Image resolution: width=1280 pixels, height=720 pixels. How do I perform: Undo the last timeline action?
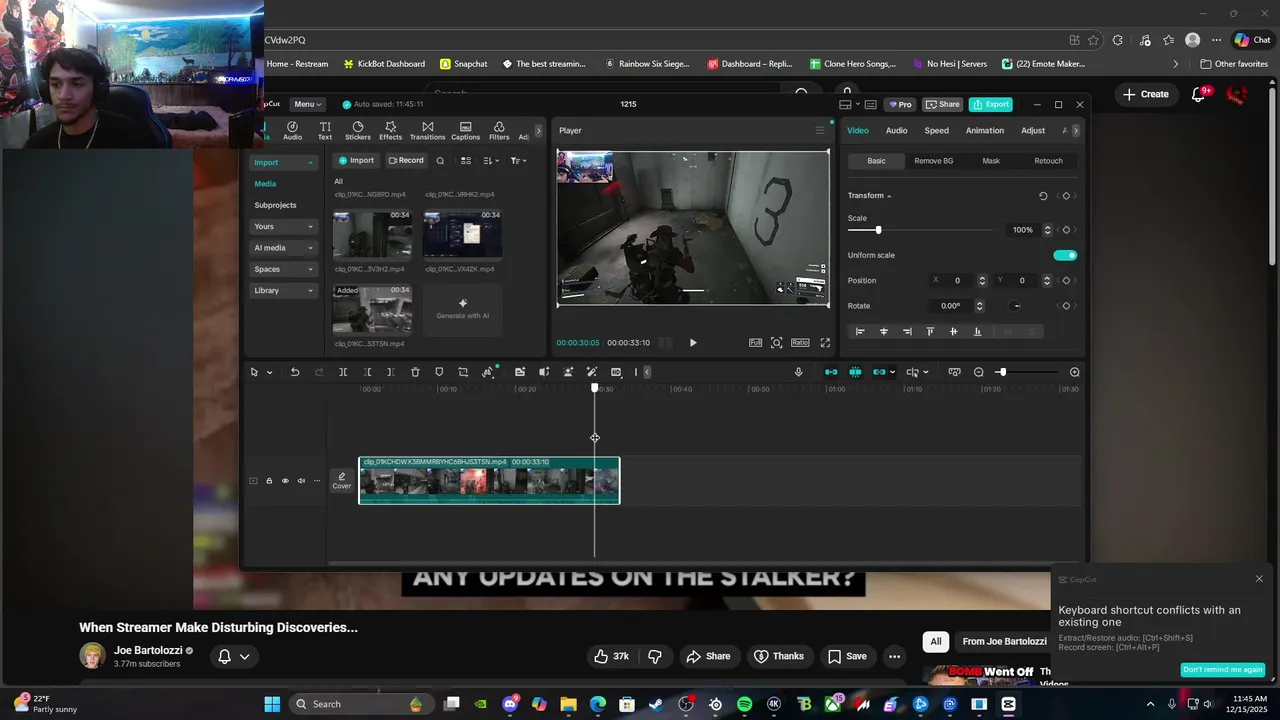[295, 372]
